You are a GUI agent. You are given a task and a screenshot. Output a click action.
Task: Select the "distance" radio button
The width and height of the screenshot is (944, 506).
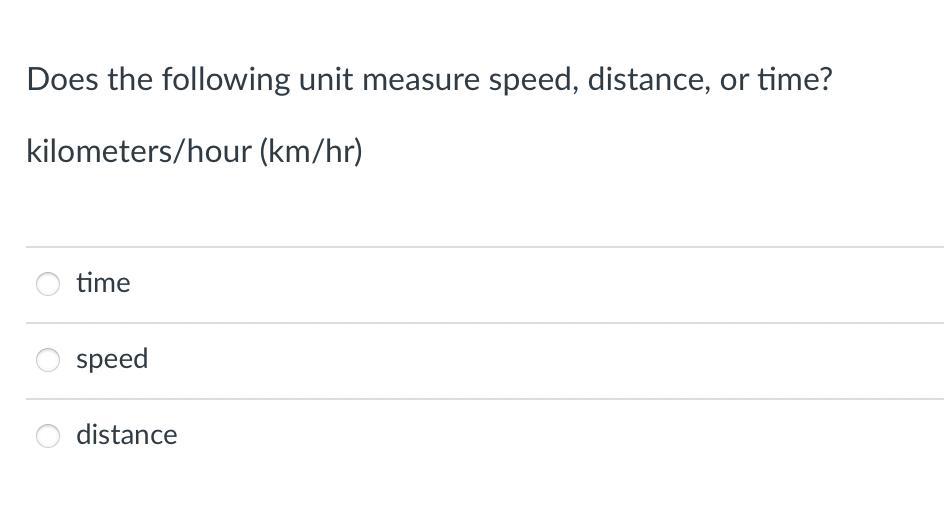pos(48,435)
